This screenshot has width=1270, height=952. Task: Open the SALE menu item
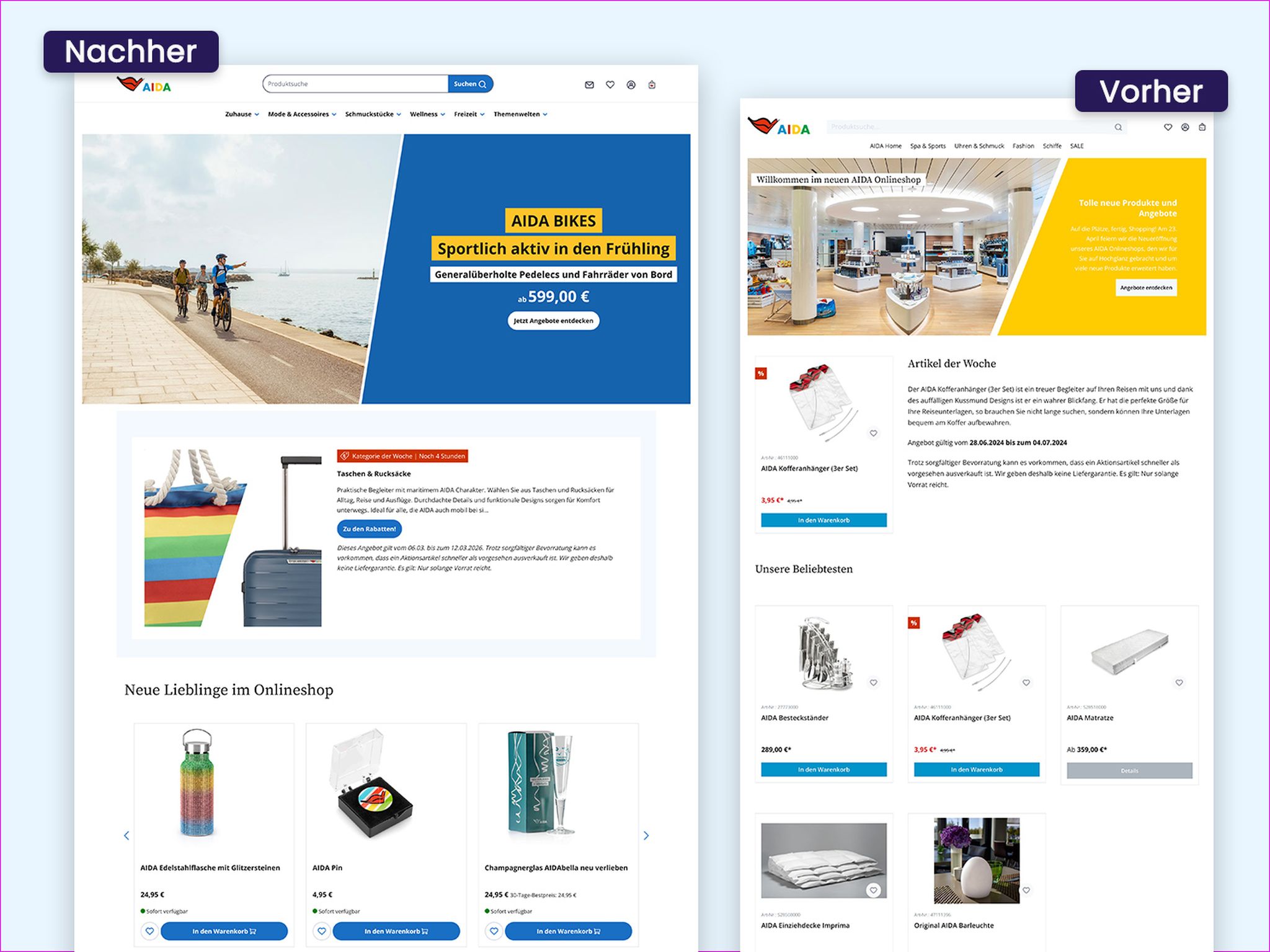click(1076, 146)
